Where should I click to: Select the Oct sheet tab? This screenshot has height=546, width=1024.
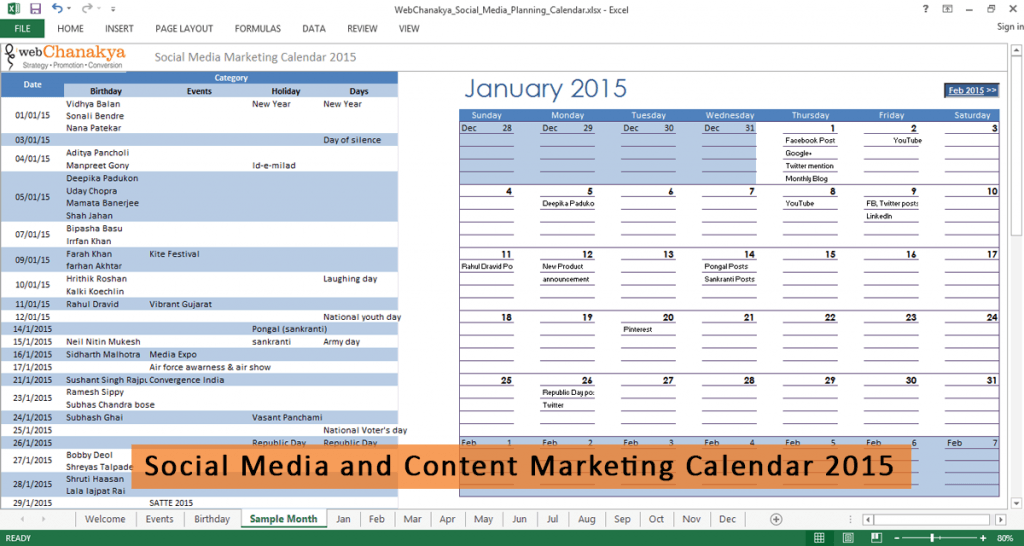[656, 519]
